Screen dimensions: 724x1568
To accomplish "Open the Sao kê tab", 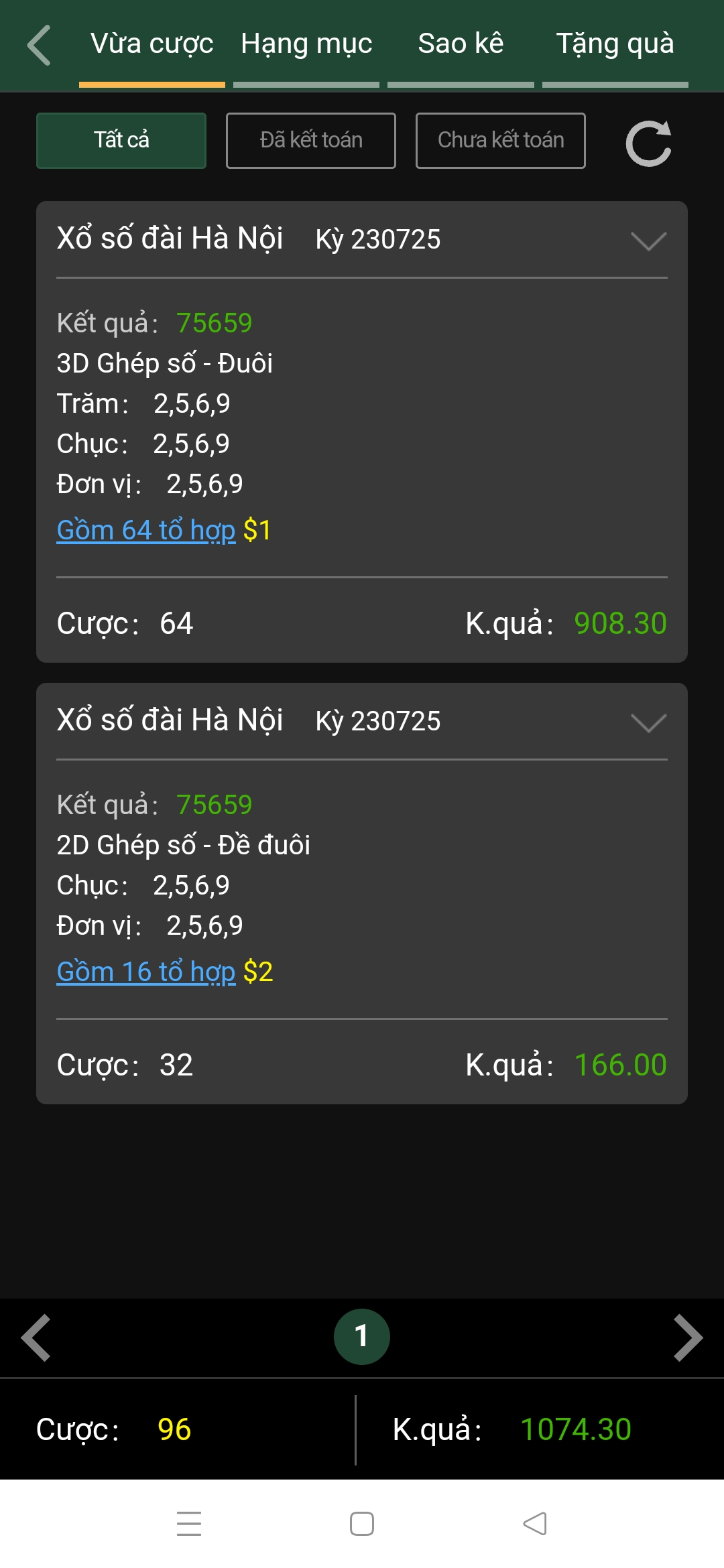I will [461, 44].
